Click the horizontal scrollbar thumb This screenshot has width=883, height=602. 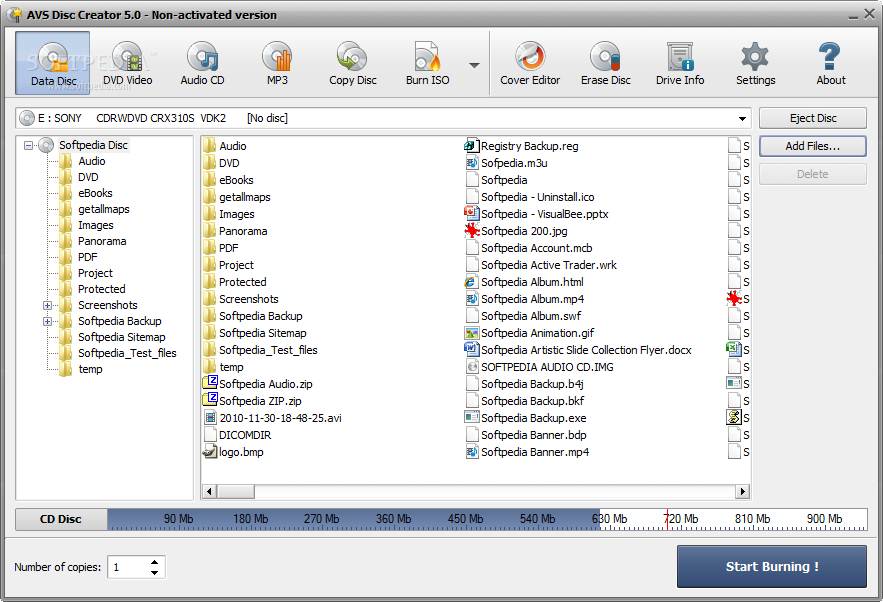[x=236, y=492]
